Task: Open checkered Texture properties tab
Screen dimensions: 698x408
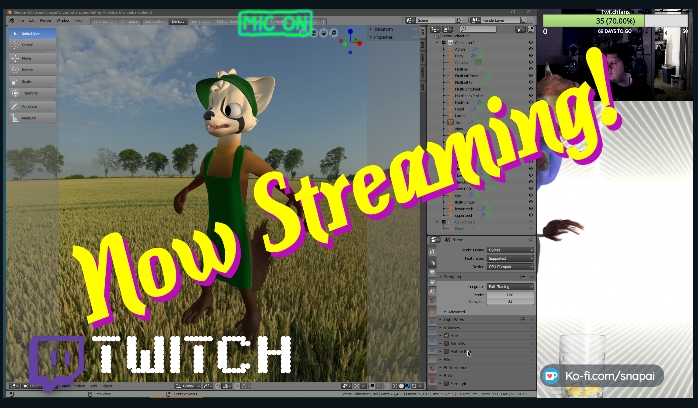Action: pos(432,380)
